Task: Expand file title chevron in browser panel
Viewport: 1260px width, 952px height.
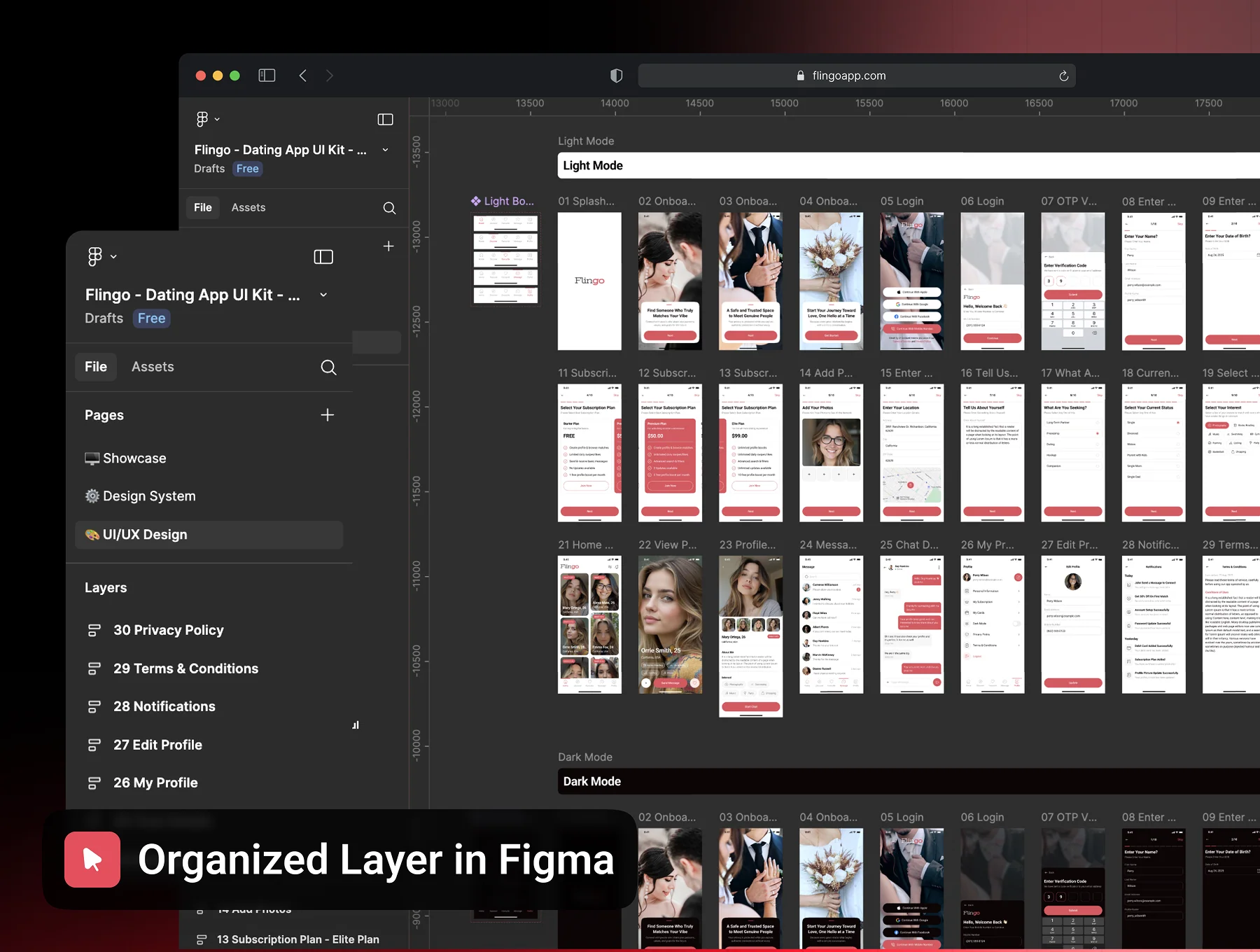Action: click(385, 150)
